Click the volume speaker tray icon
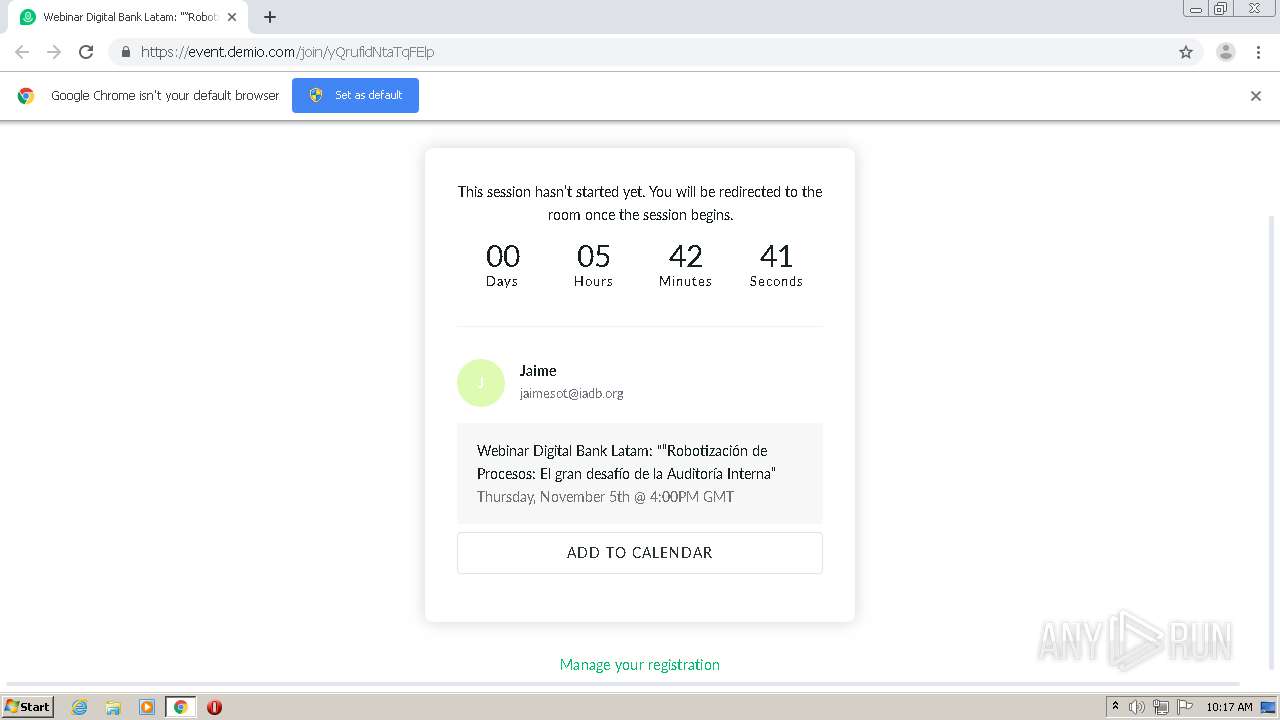Image resolution: width=1280 pixels, height=720 pixels. click(1137, 707)
